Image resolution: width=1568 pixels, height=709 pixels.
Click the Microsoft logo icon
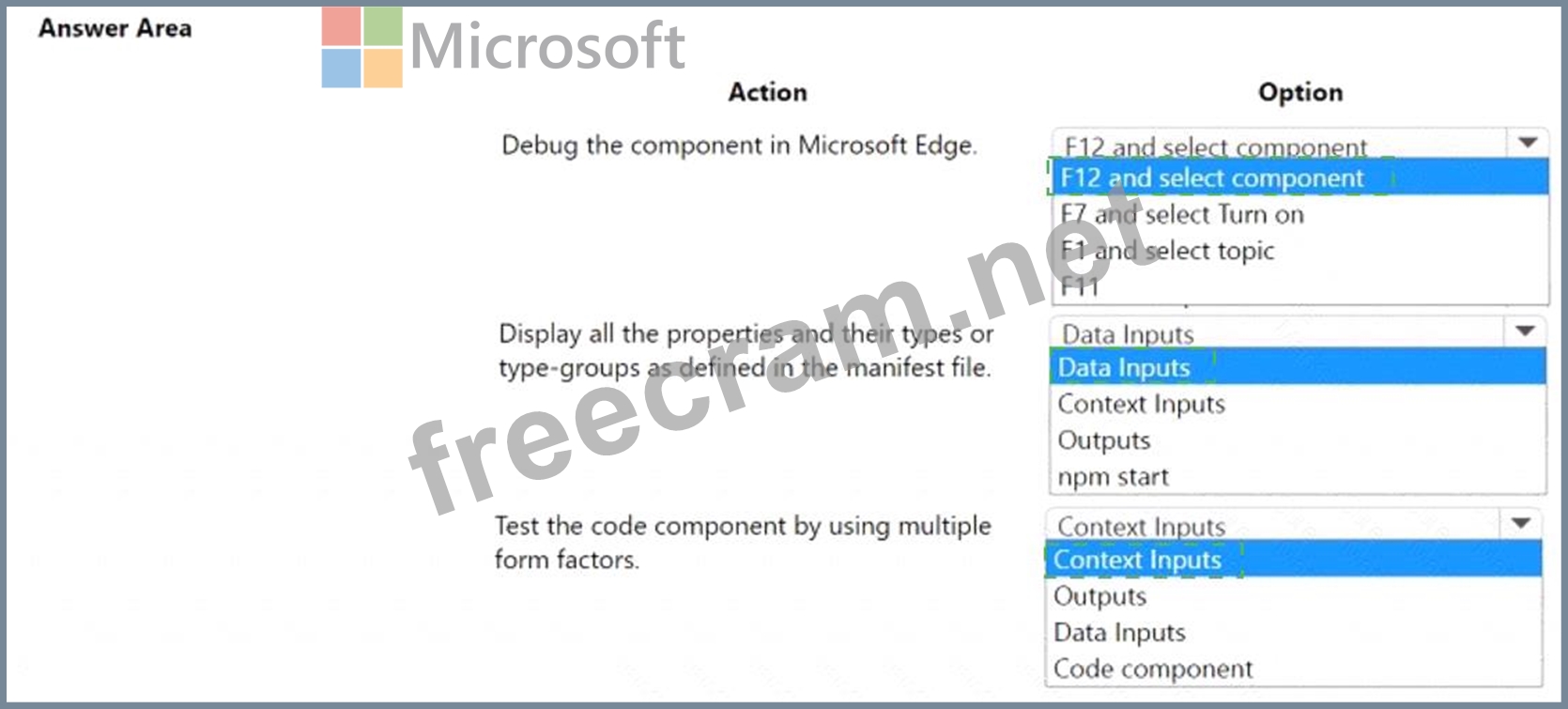tap(361, 47)
